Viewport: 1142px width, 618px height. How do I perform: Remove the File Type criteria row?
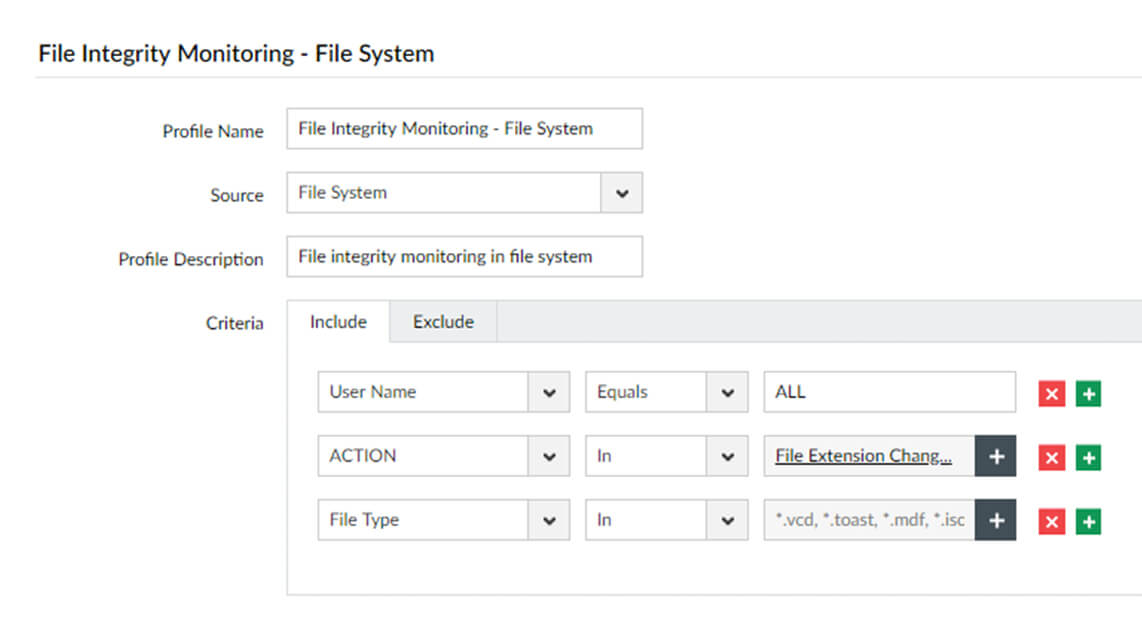pyautogui.click(x=1051, y=521)
